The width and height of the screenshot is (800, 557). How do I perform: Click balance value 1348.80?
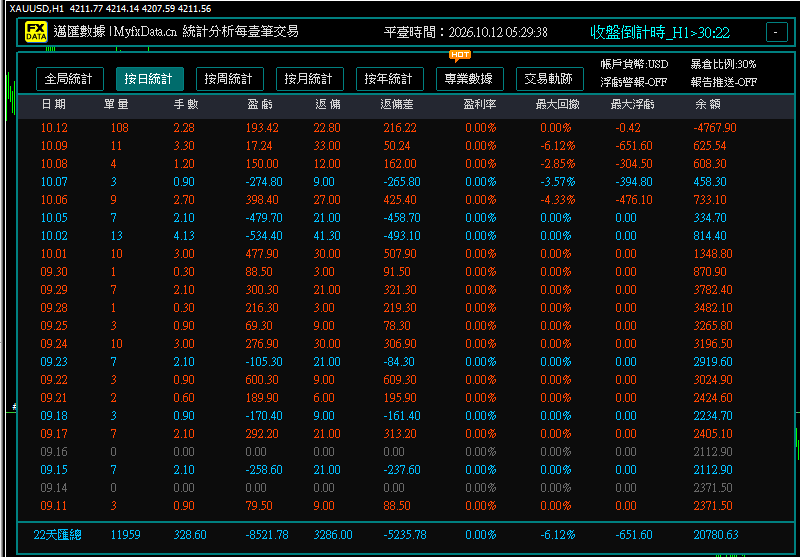[x=713, y=254]
